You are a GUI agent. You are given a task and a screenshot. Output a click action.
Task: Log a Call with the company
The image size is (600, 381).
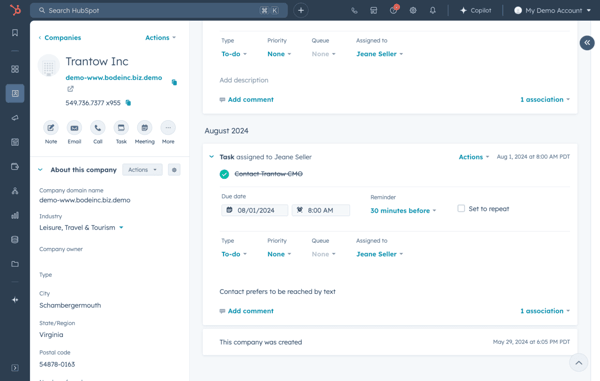coord(98,128)
